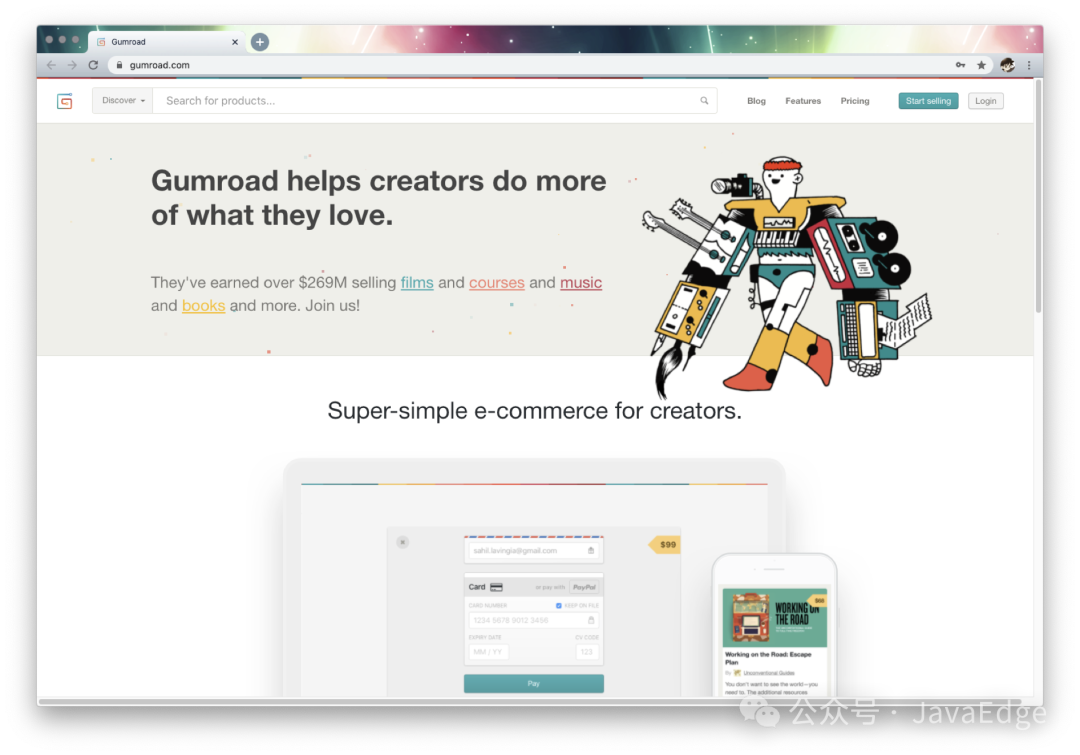Image resolution: width=1080 pixels, height=755 pixels.
Task: Toggle the Keep on file checkbox
Action: pyautogui.click(x=559, y=606)
